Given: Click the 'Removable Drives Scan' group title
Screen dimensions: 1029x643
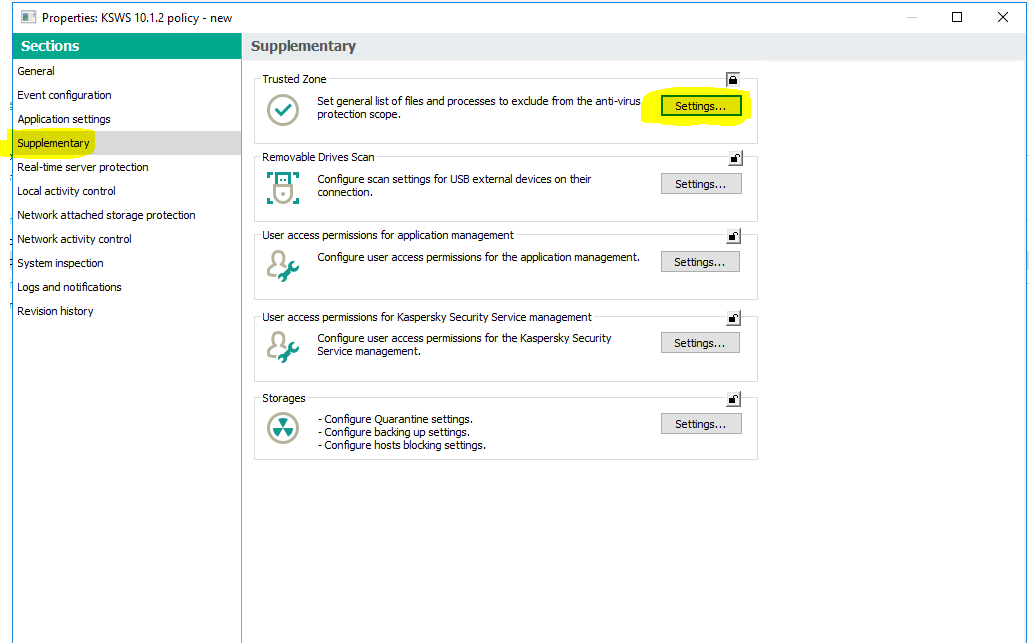Looking at the screenshot, I should (x=318, y=157).
